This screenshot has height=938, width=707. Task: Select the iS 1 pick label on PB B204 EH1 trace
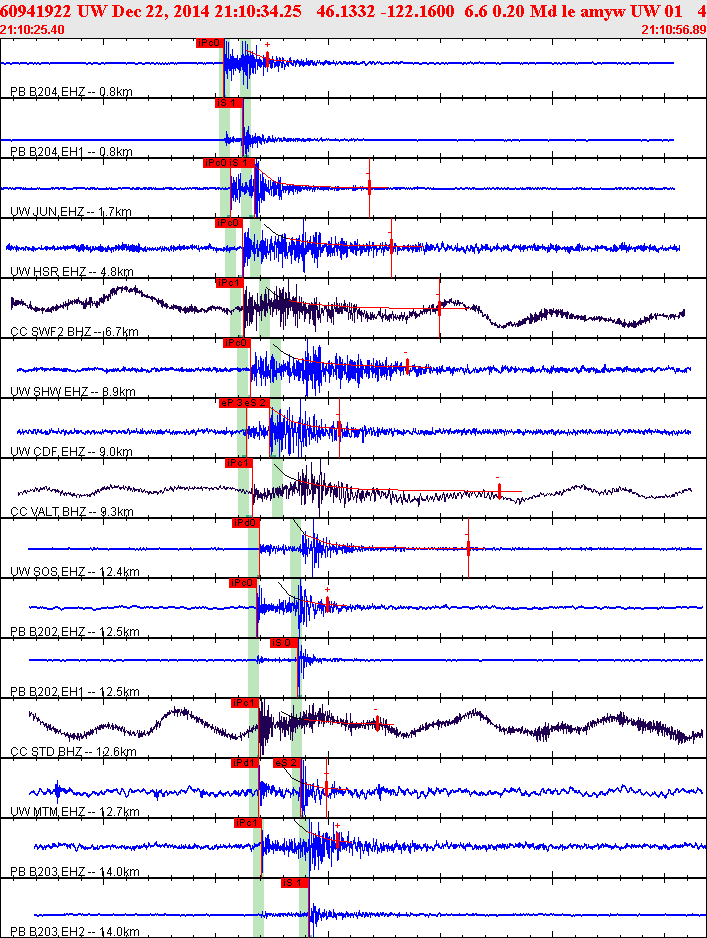[229, 103]
